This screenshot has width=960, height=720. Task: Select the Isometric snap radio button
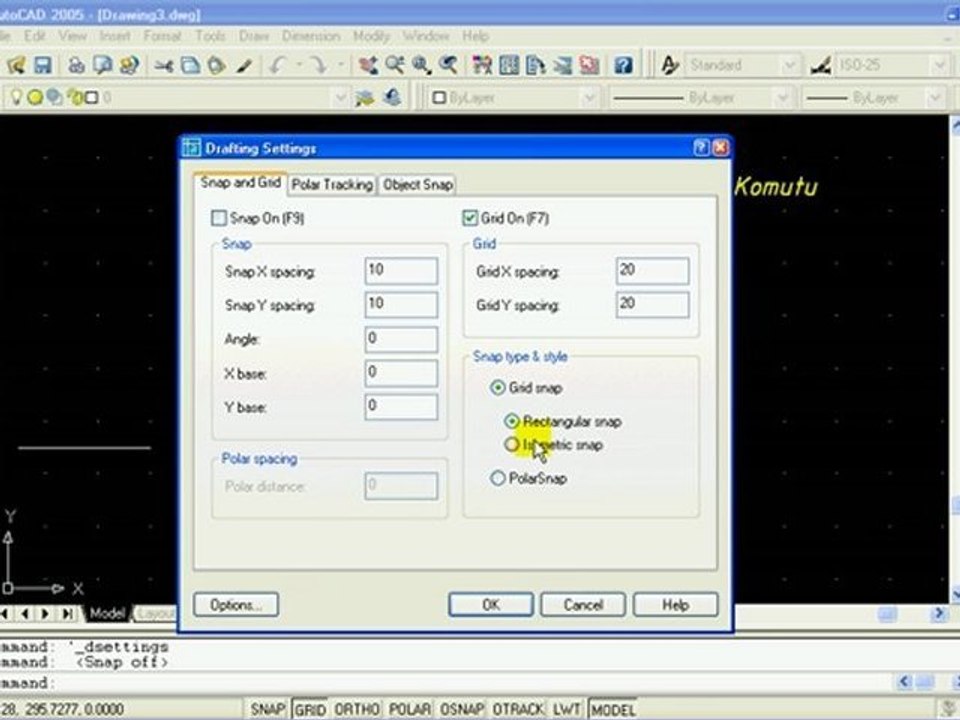pyautogui.click(x=512, y=444)
